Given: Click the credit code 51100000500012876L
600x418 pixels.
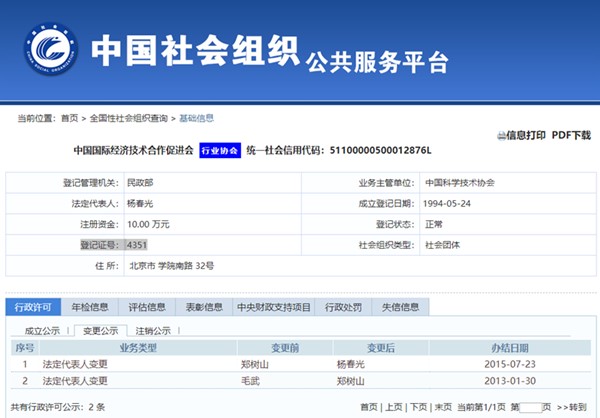Looking at the screenshot, I should point(380,150).
